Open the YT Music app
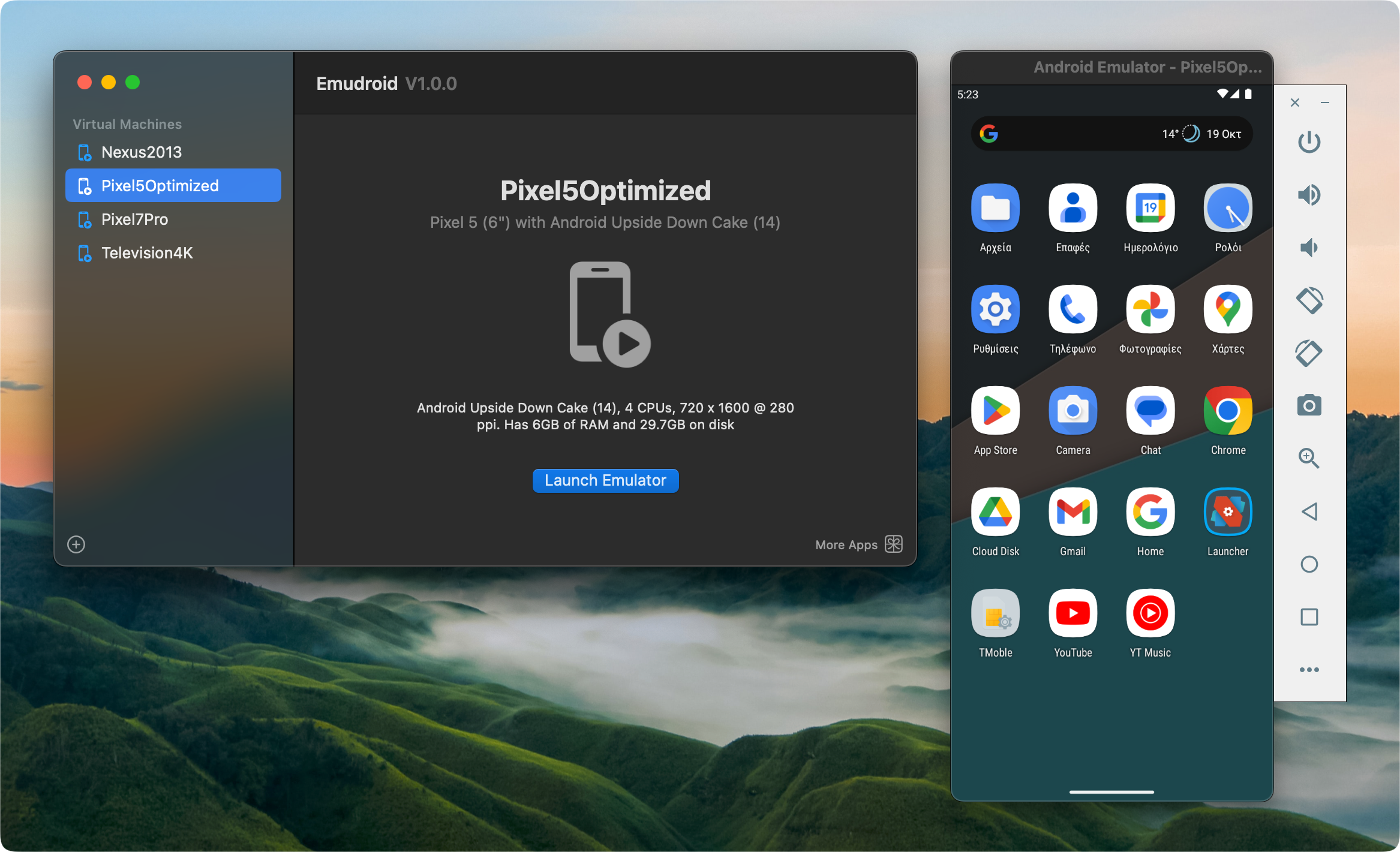 (x=1150, y=624)
